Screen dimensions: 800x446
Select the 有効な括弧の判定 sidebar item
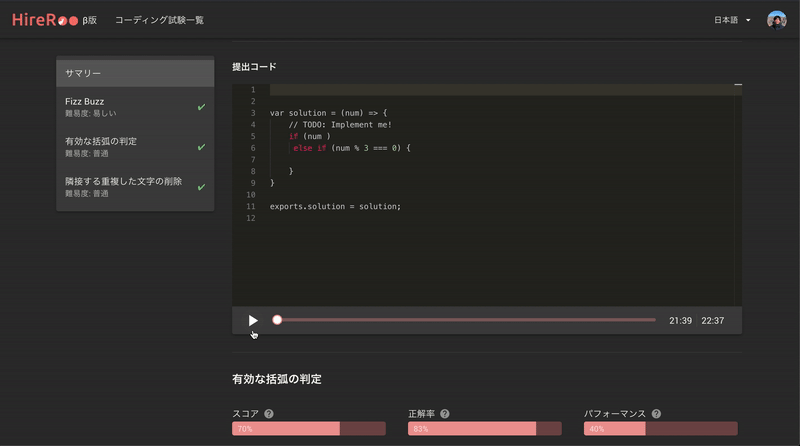pos(135,146)
